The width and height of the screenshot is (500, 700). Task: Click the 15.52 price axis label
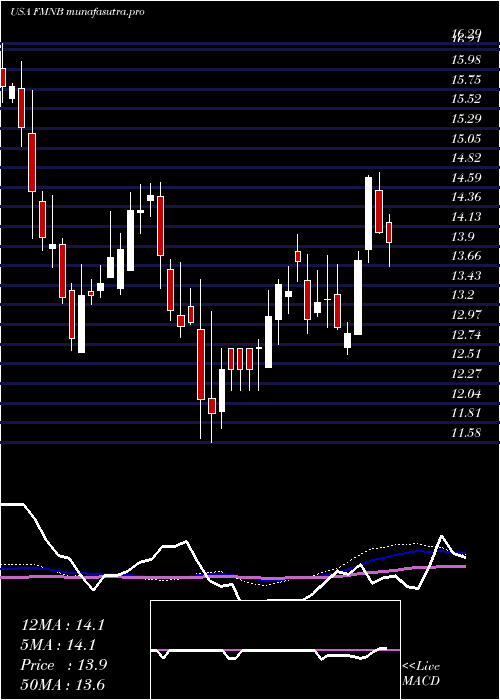click(466, 99)
